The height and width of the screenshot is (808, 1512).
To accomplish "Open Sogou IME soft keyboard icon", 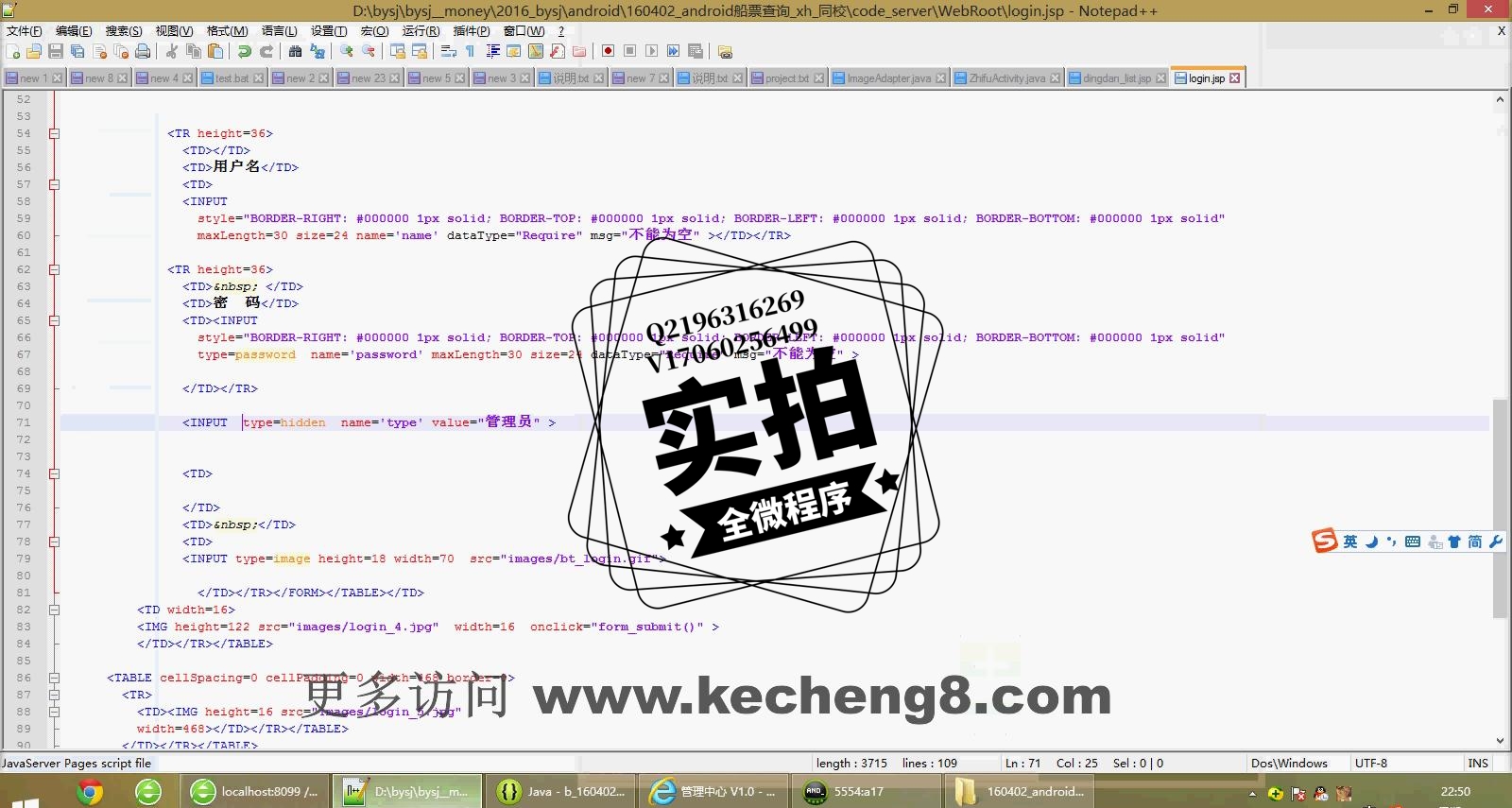I will pos(1413,542).
